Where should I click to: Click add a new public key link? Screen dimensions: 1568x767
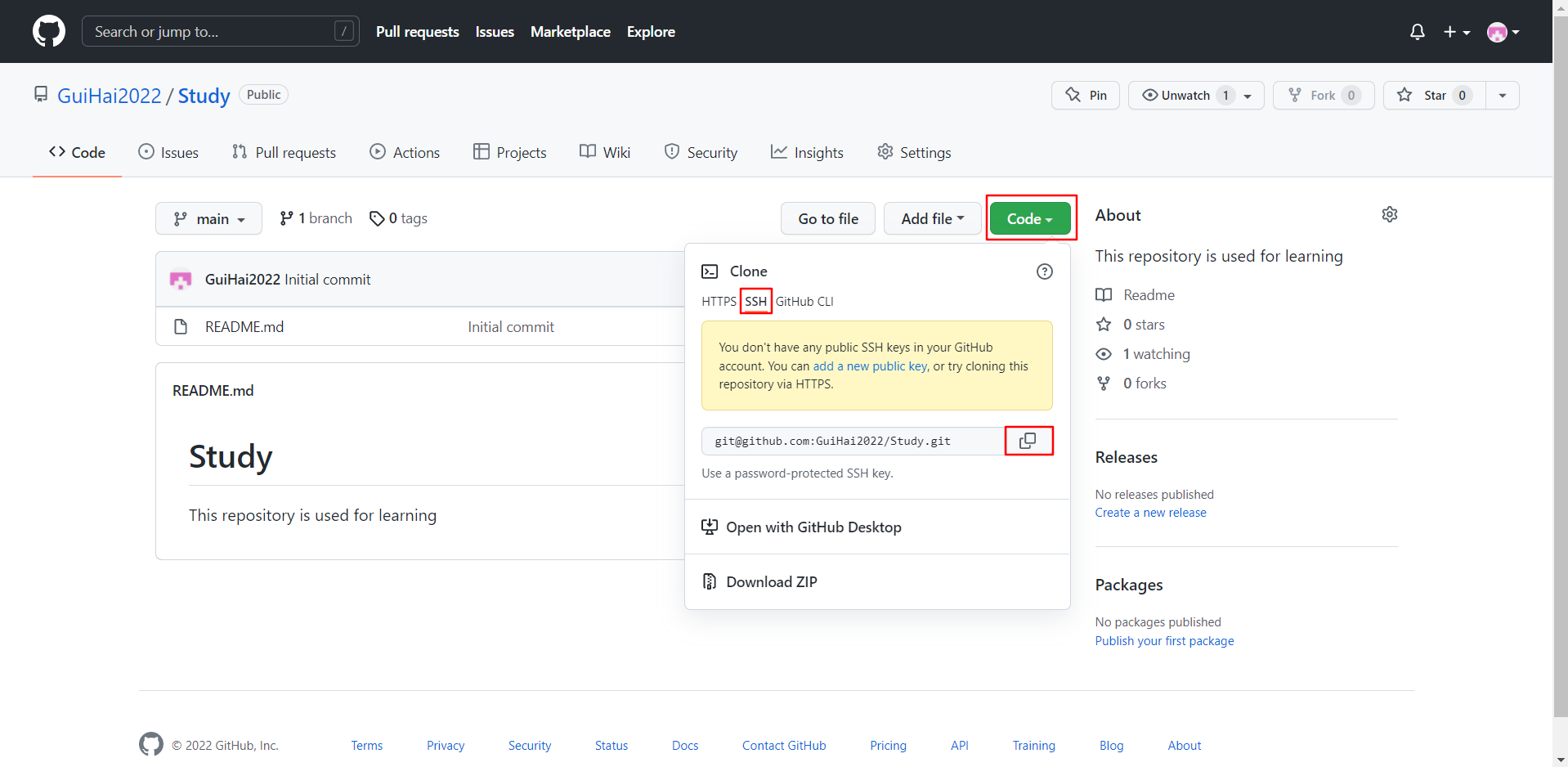[870, 366]
